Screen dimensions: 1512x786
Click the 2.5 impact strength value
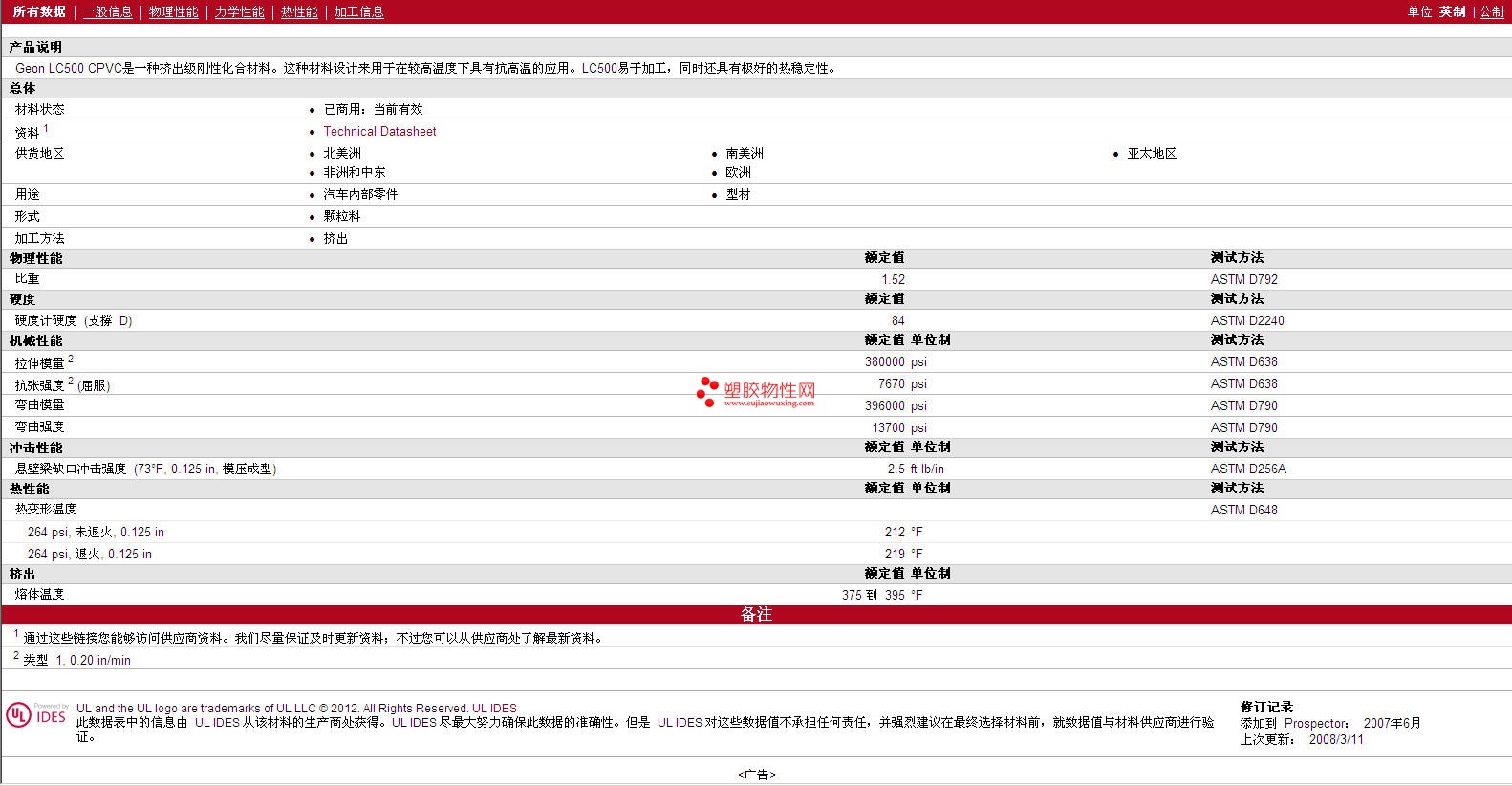click(896, 469)
